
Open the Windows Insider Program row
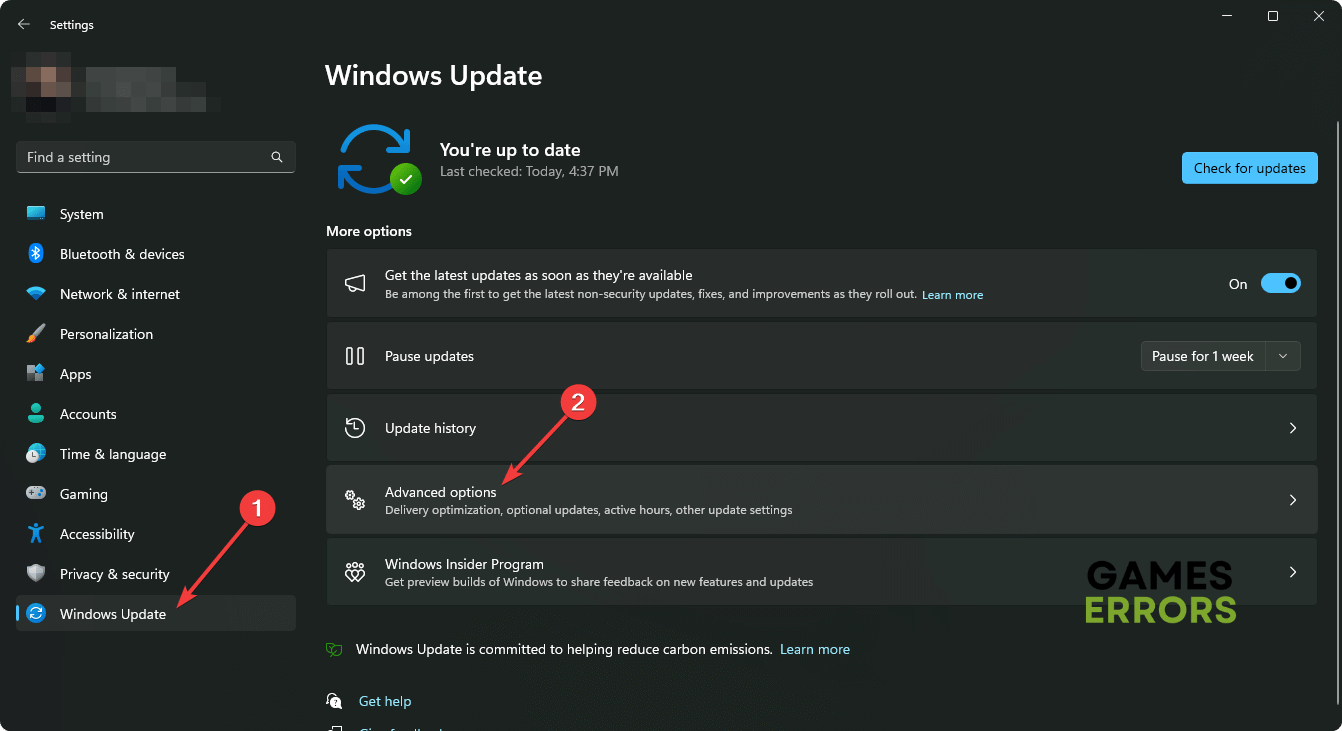tap(822, 572)
